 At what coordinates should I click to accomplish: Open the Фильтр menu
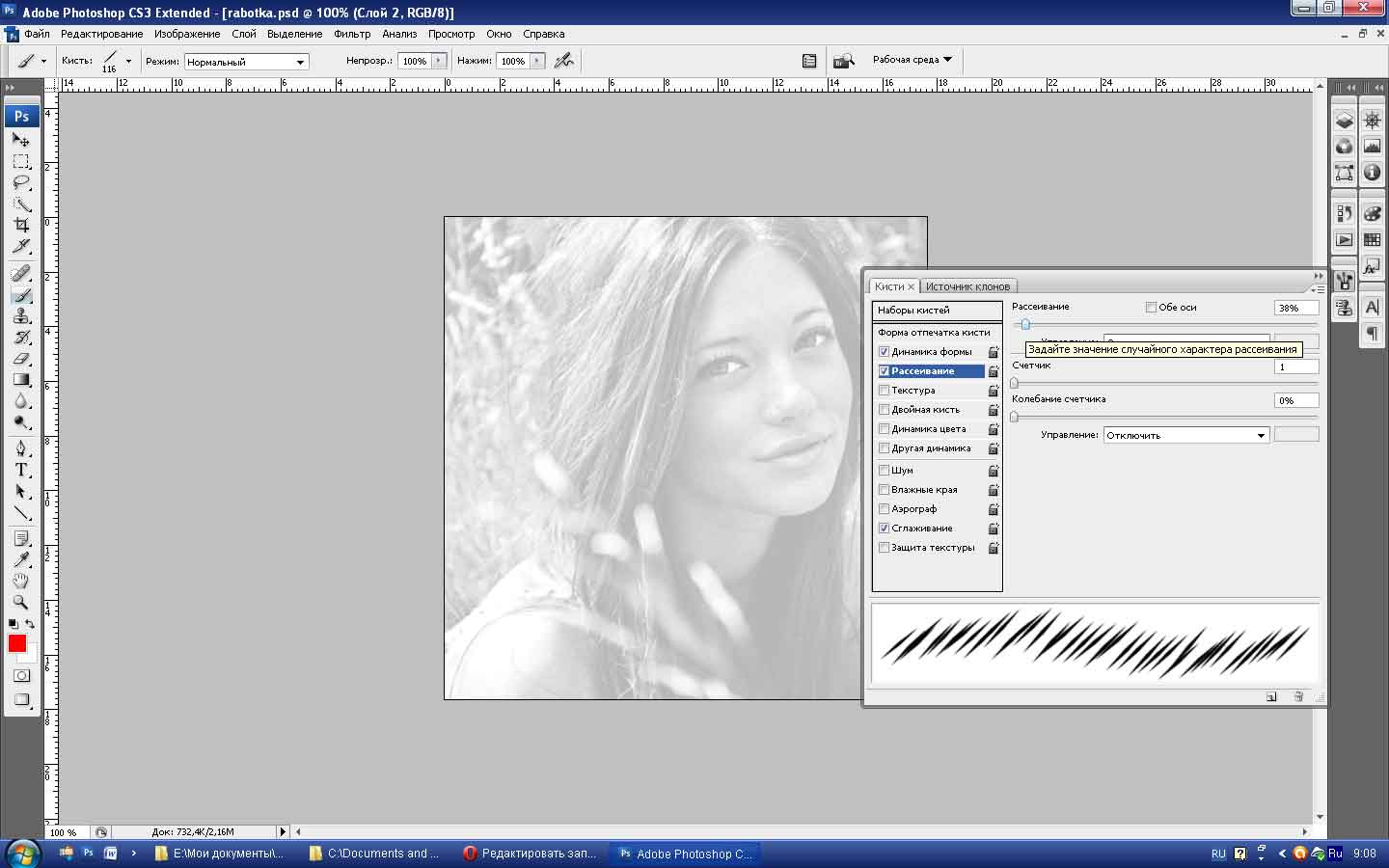point(352,34)
